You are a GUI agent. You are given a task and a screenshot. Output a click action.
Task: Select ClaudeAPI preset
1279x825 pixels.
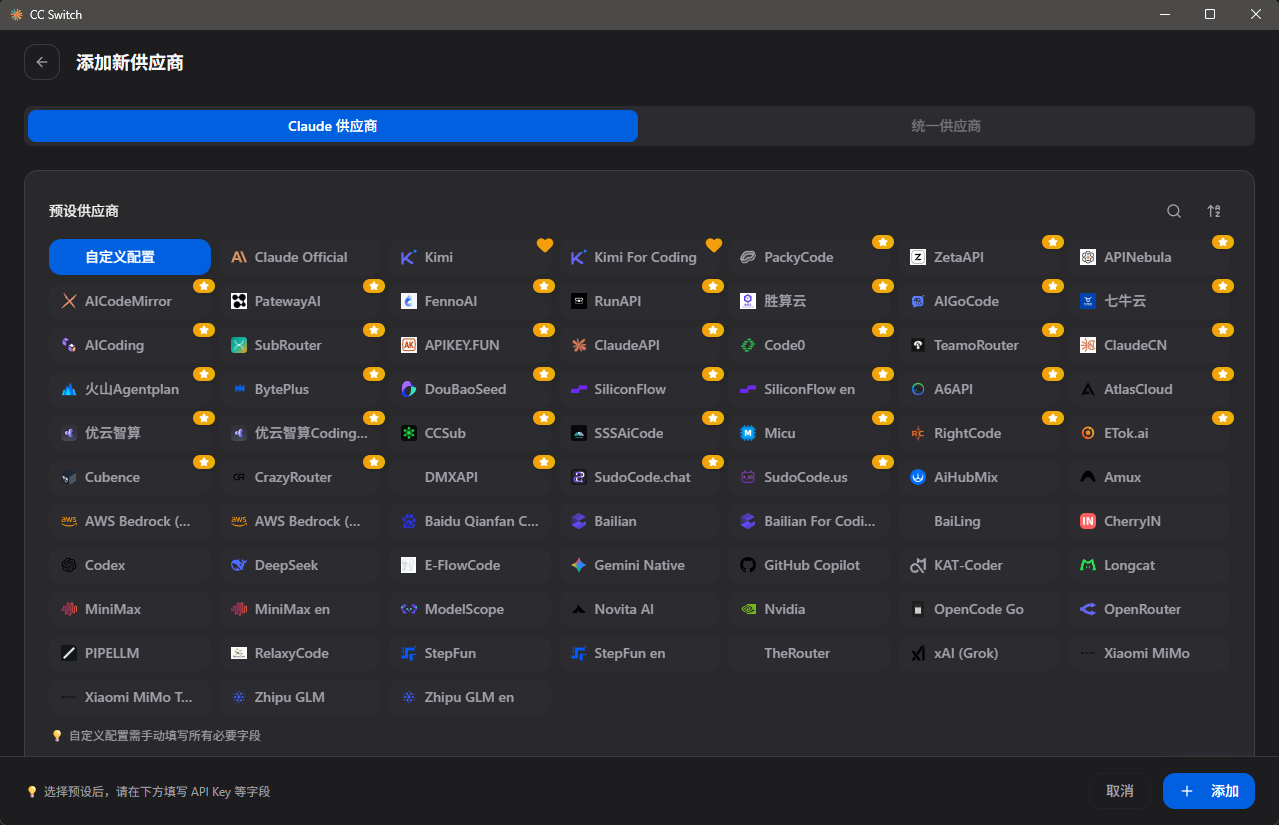tap(640, 345)
